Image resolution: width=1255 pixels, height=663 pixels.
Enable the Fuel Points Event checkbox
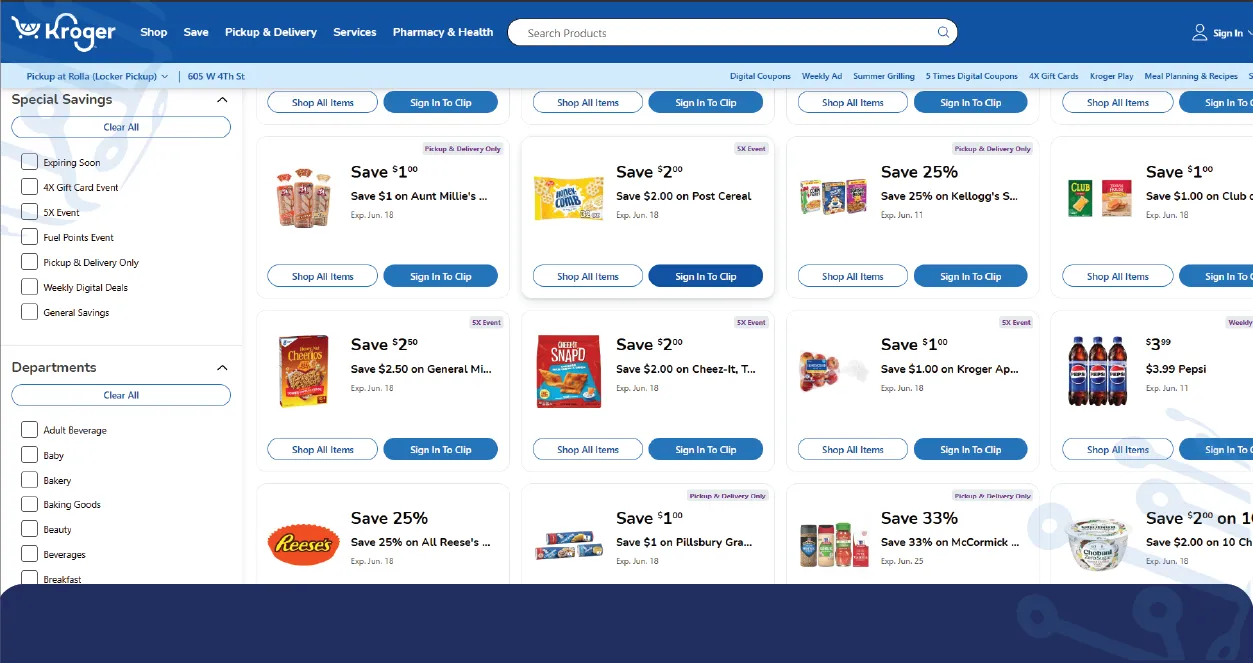tap(30, 237)
